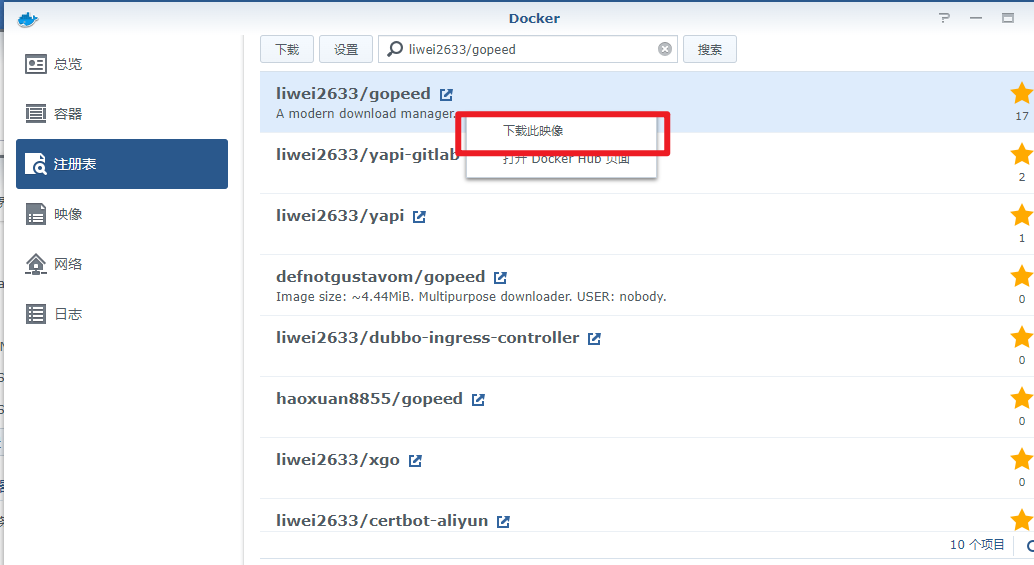Open the 日志 log section
1034x565 pixels.
(x=122, y=314)
